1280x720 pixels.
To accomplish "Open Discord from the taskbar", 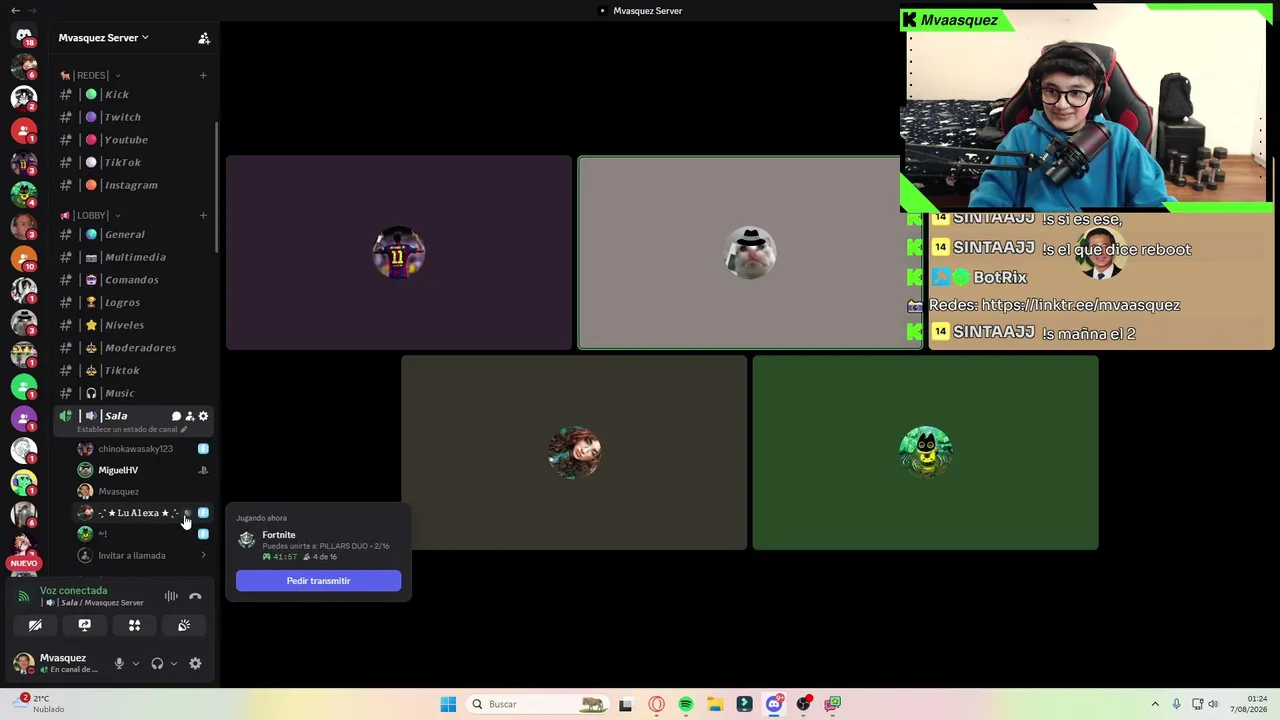I will coord(774,704).
